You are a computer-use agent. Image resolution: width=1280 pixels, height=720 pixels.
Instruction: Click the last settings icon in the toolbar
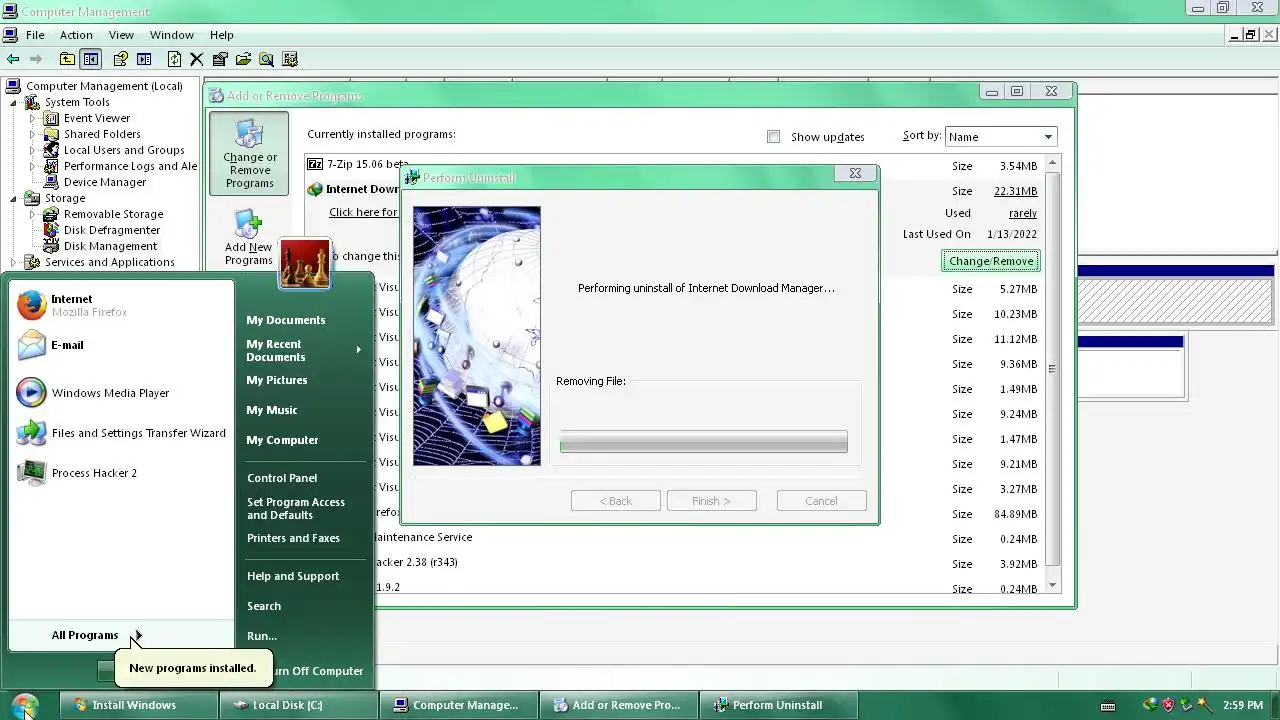(x=290, y=59)
